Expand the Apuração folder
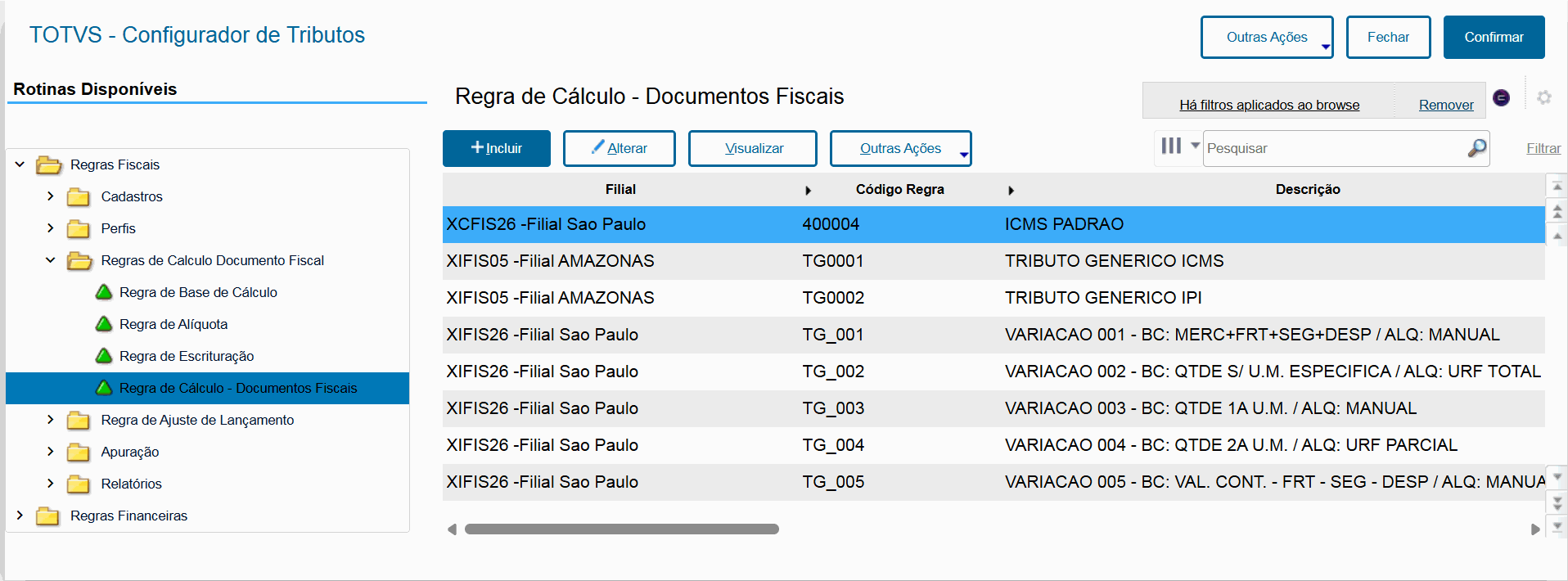The height and width of the screenshot is (581, 1568). (51, 452)
